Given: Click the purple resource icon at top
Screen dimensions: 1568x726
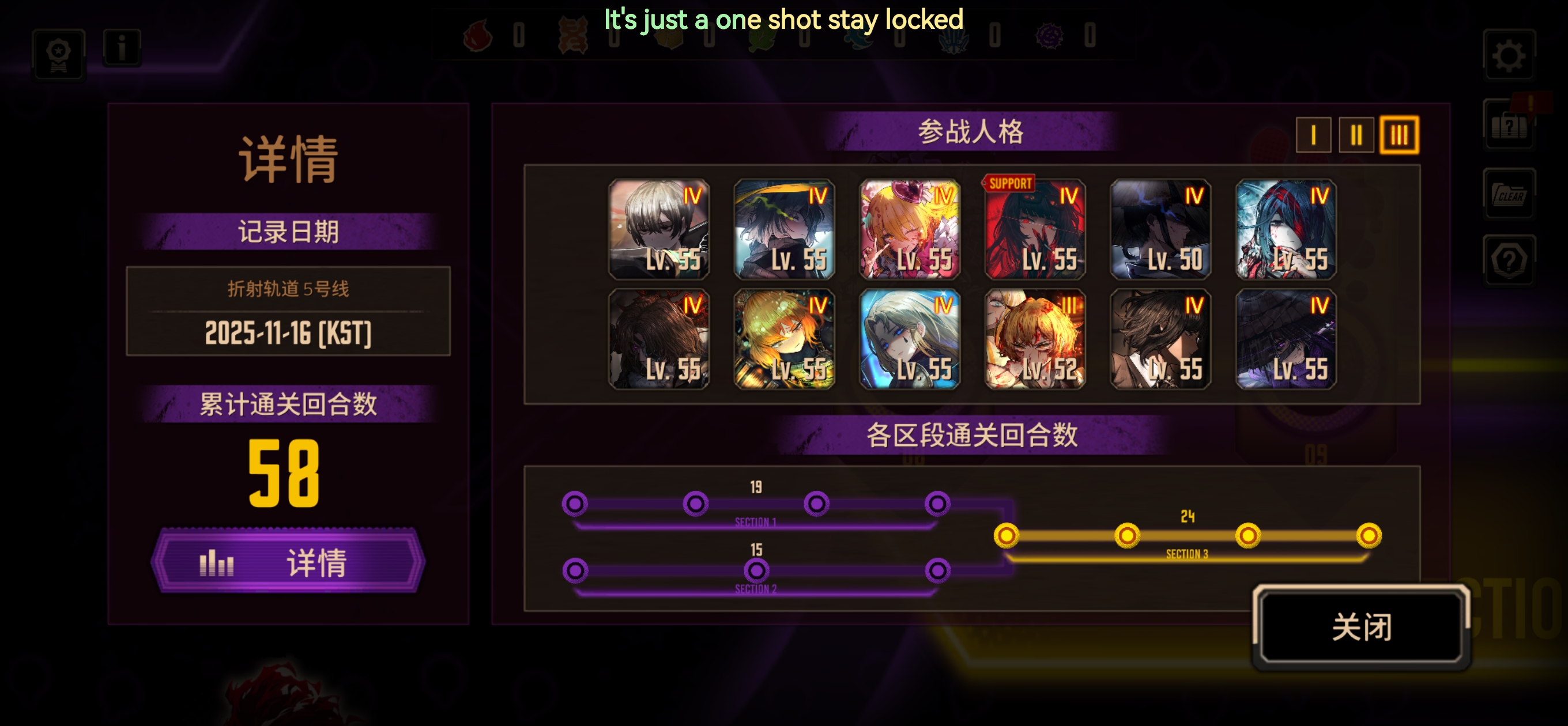Looking at the screenshot, I should (x=1049, y=35).
